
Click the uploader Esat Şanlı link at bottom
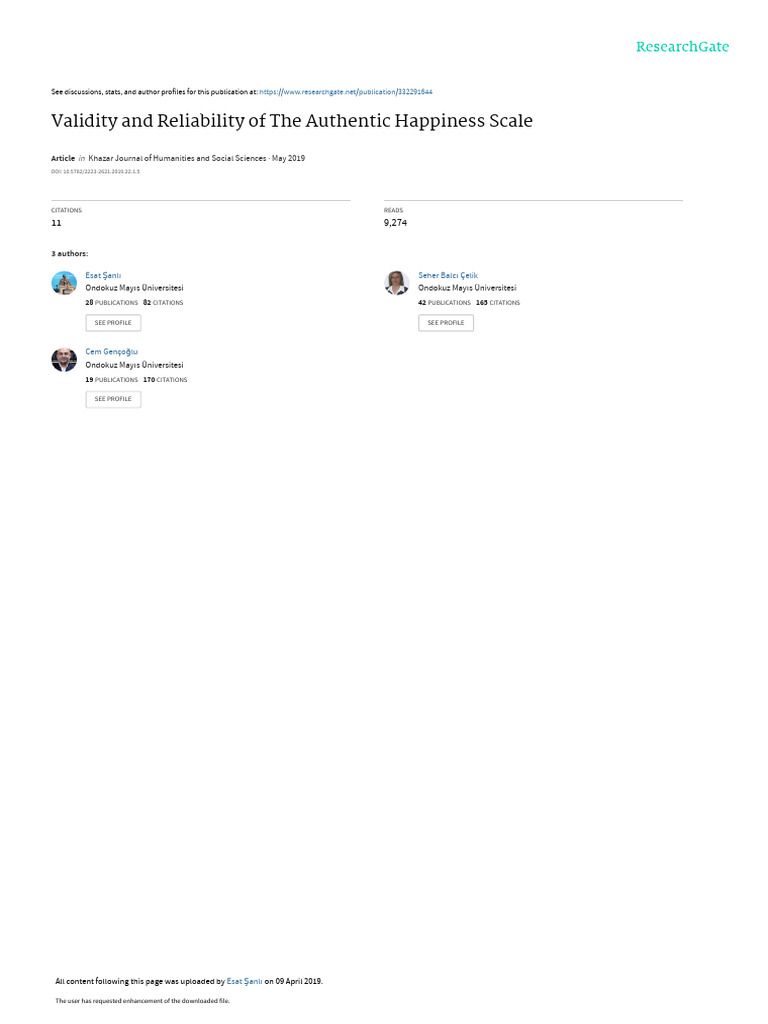tap(244, 981)
